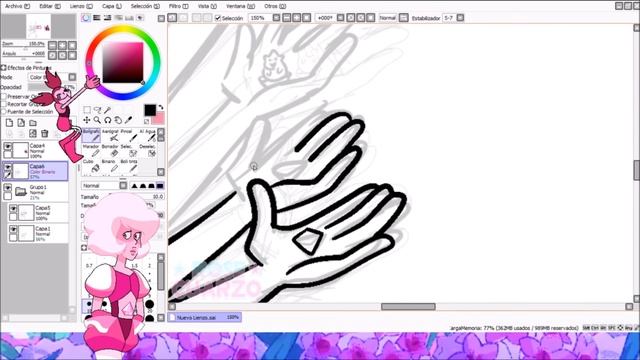Open the zoom percentage dropdown next to 150%
640x360 pixels.
276,18
